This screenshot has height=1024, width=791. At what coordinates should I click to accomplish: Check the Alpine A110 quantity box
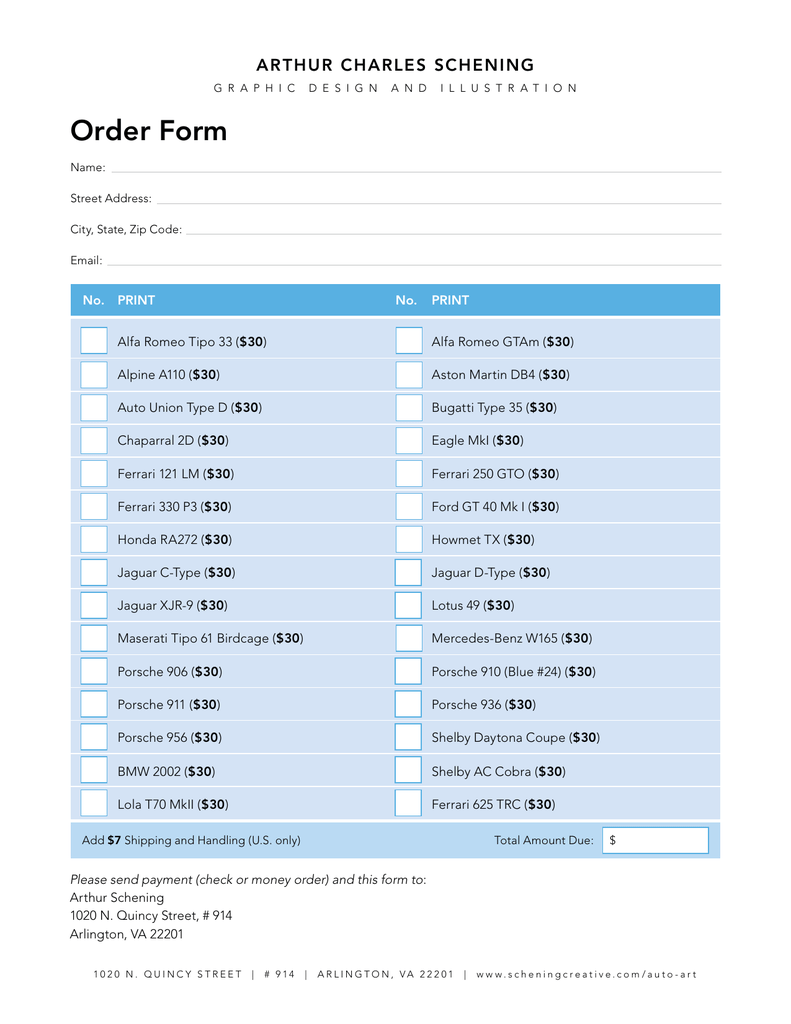[94, 374]
